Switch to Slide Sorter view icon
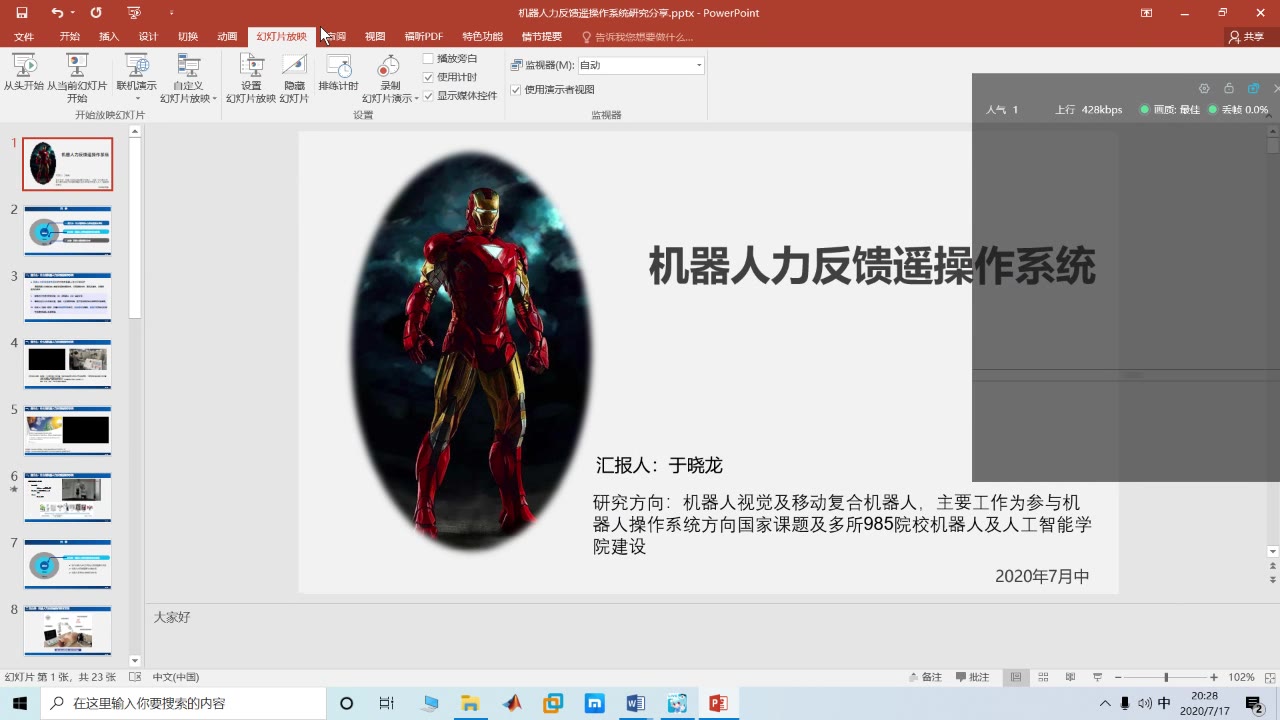This screenshot has width=1280, height=720. [x=1043, y=677]
